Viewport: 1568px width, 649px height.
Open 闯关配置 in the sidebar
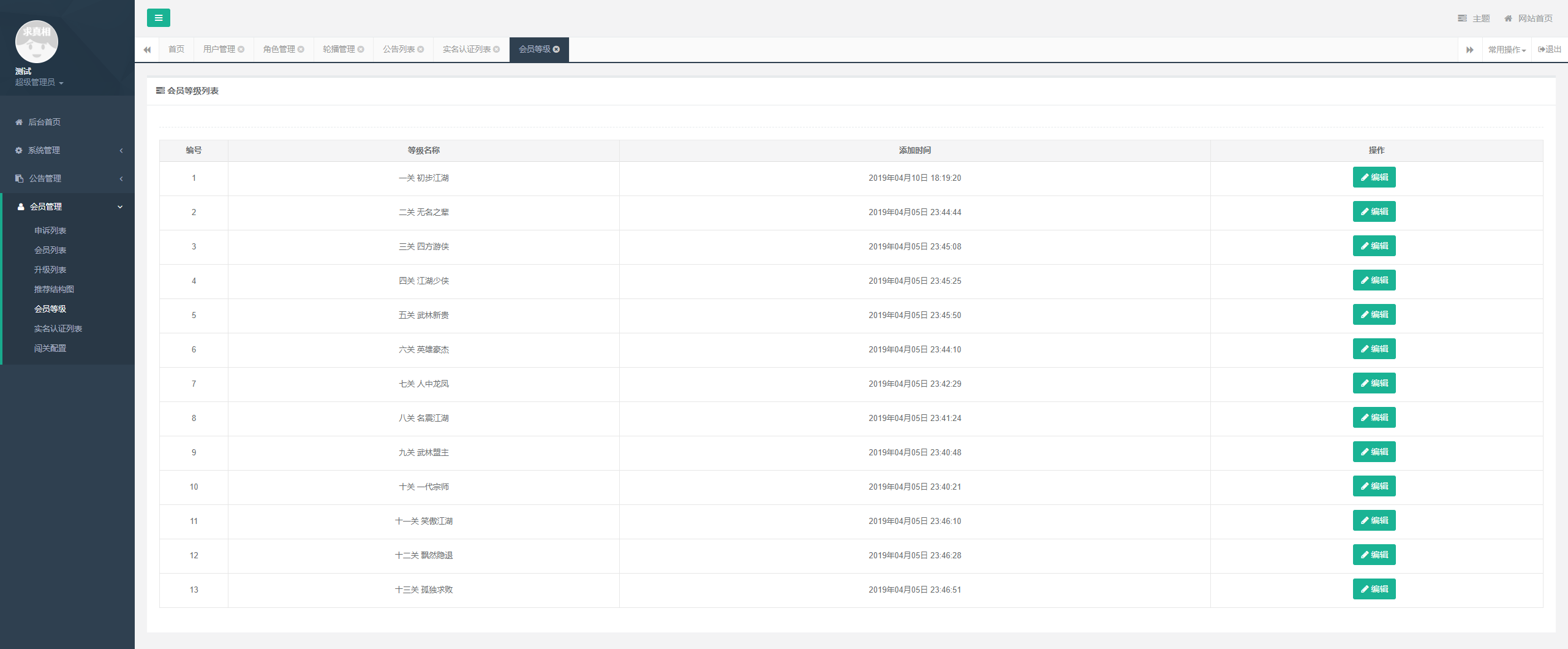[x=50, y=348]
